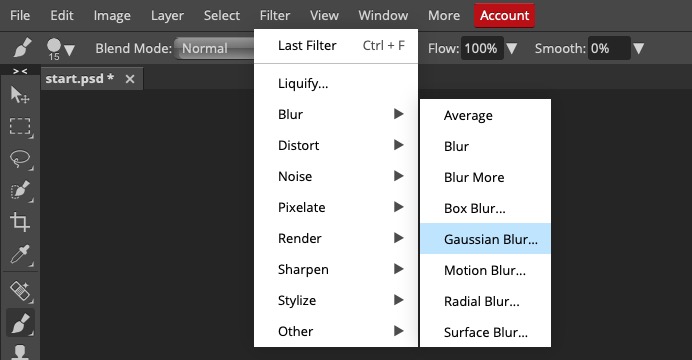
Task: Click the red Account button
Action: [504, 15]
